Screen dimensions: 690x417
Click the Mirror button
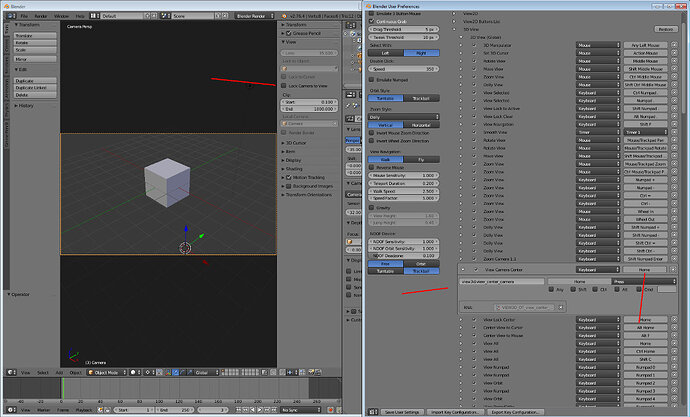pyautogui.click(x=35, y=59)
